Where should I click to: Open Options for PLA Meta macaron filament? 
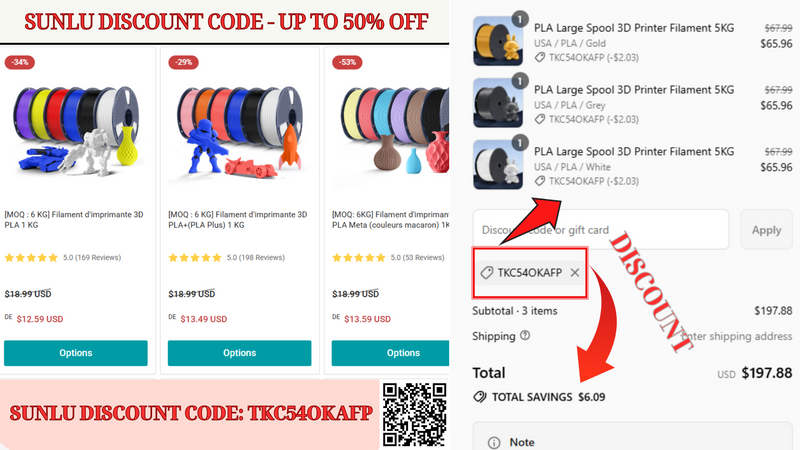[390, 353]
